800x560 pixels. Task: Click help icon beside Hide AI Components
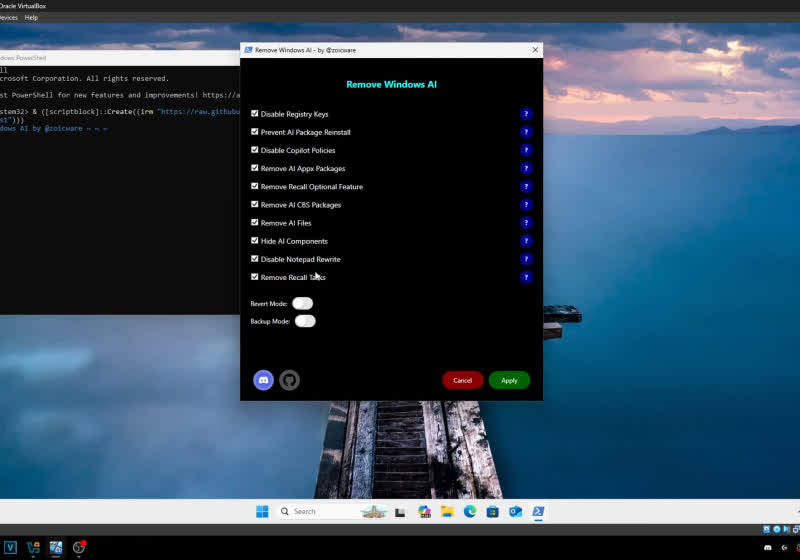coord(526,241)
